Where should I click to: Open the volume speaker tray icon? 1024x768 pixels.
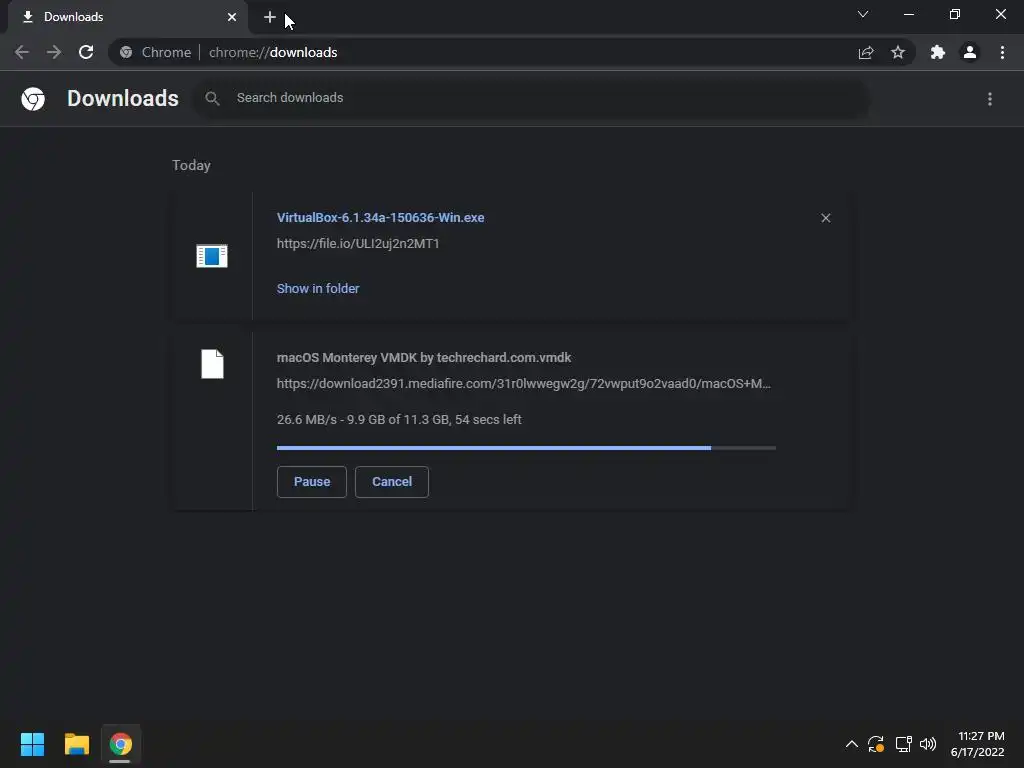(x=927, y=744)
